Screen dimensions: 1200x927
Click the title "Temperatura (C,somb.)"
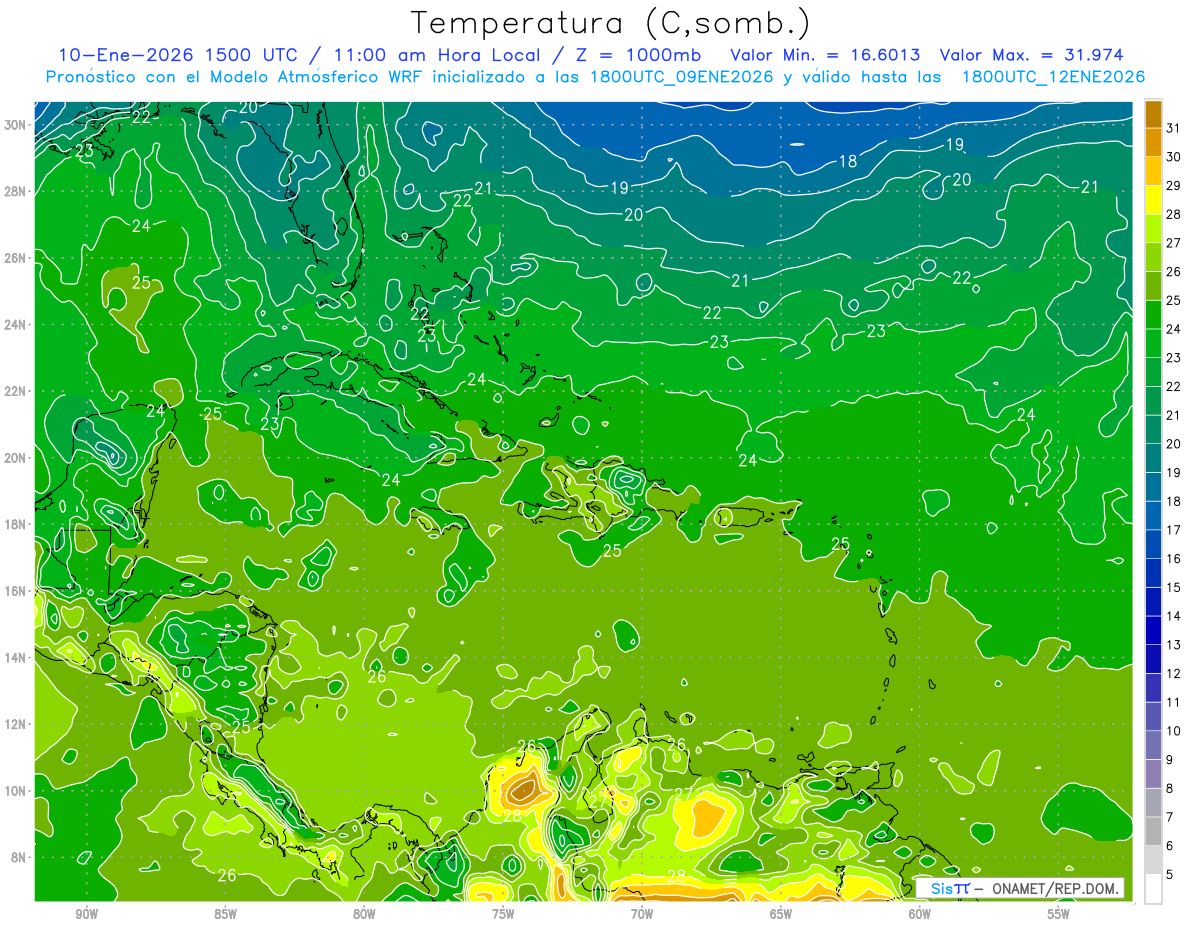[611, 22]
